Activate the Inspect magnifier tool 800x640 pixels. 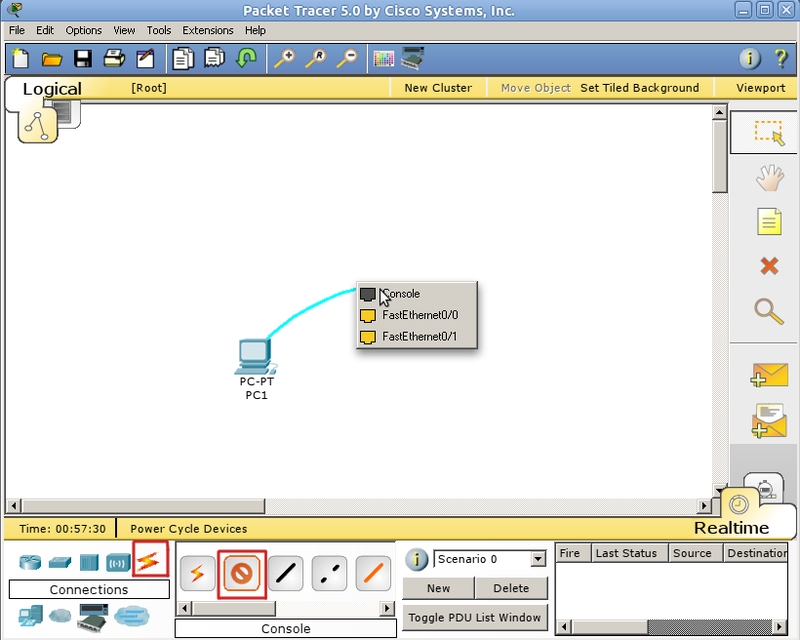[768, 311]
